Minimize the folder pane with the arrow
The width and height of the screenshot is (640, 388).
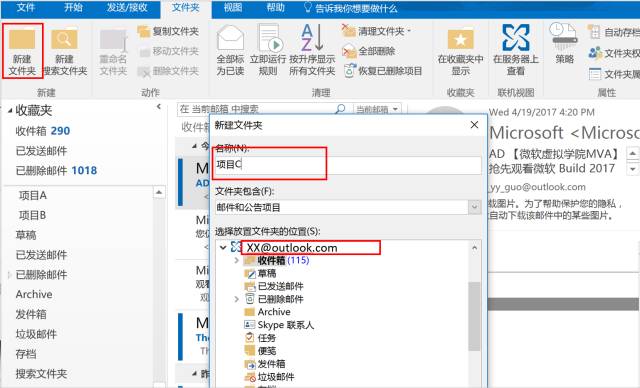159,107
